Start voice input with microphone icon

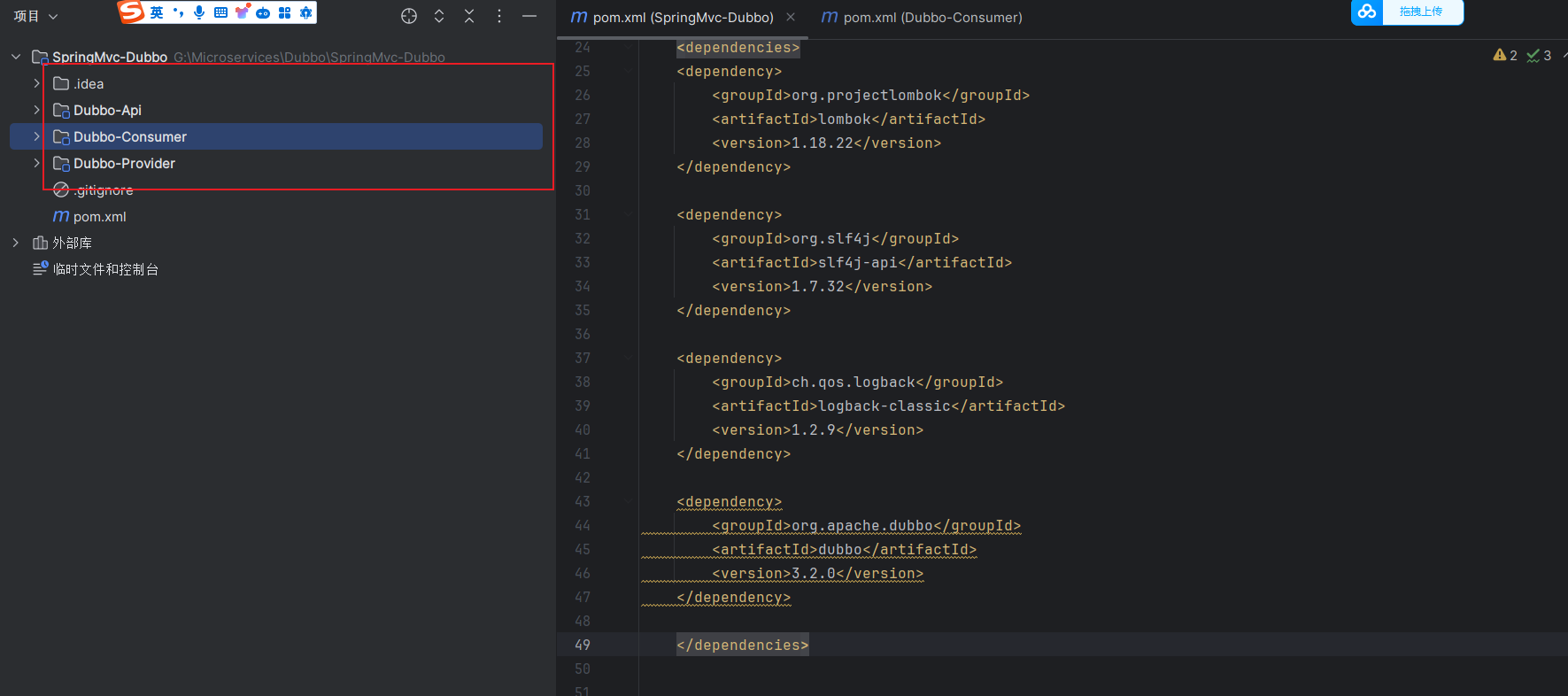pos(199,12)
